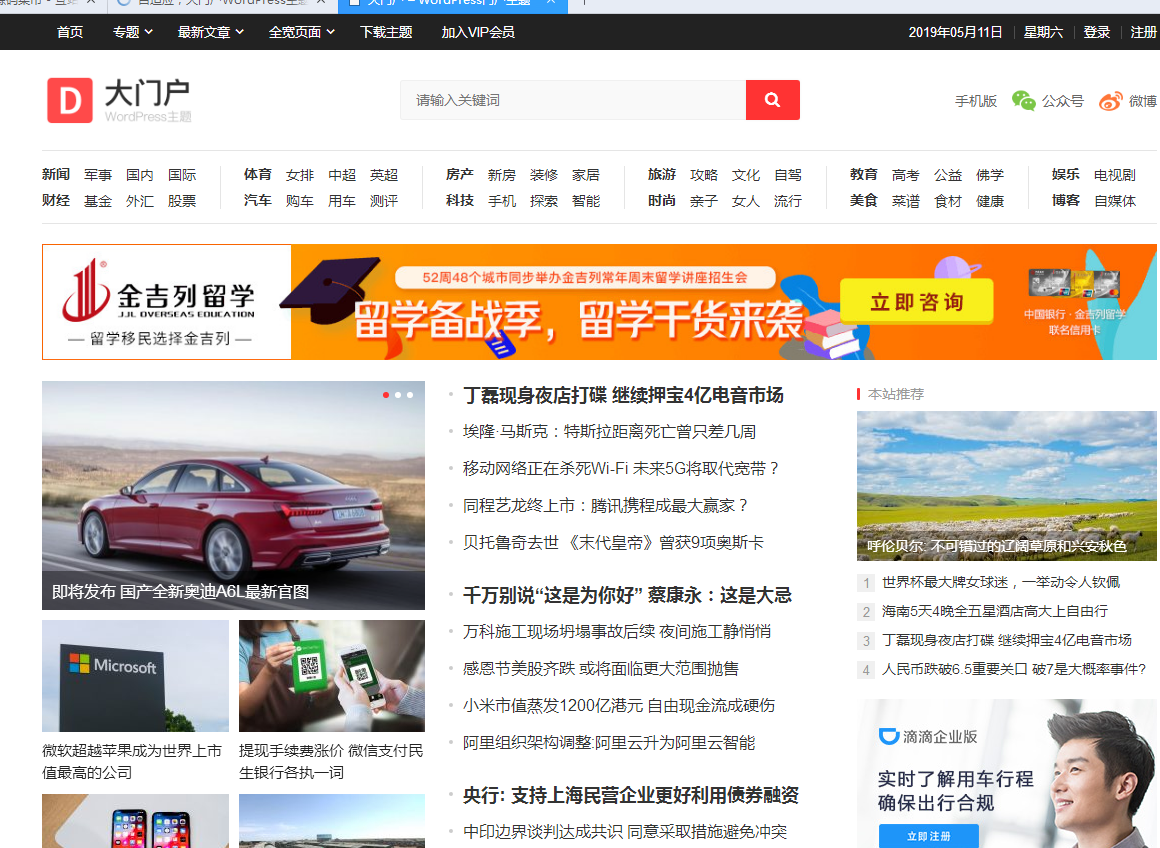Select the first red carousel dot
Viewport: 1160px width, 848px height.
tap(386, 395)
